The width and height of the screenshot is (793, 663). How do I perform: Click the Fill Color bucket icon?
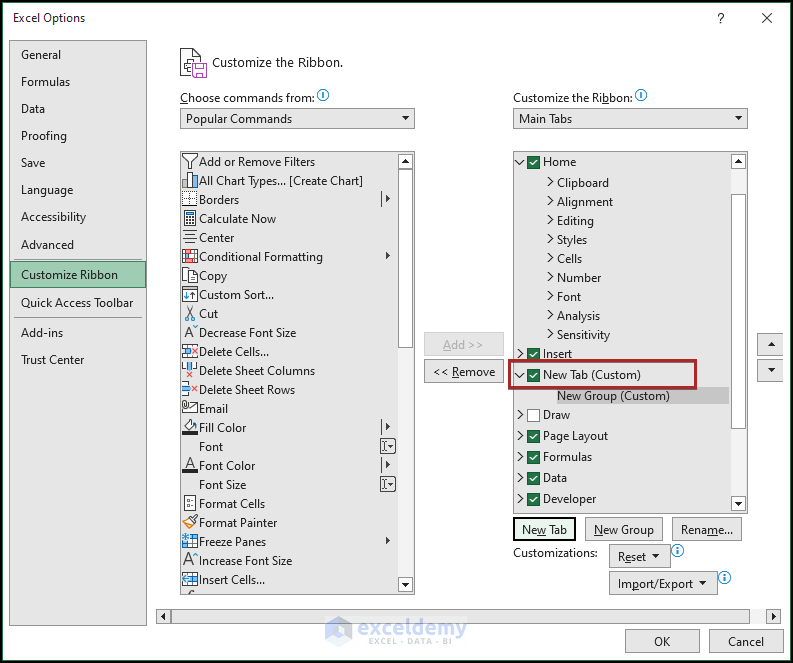(190, 427)
